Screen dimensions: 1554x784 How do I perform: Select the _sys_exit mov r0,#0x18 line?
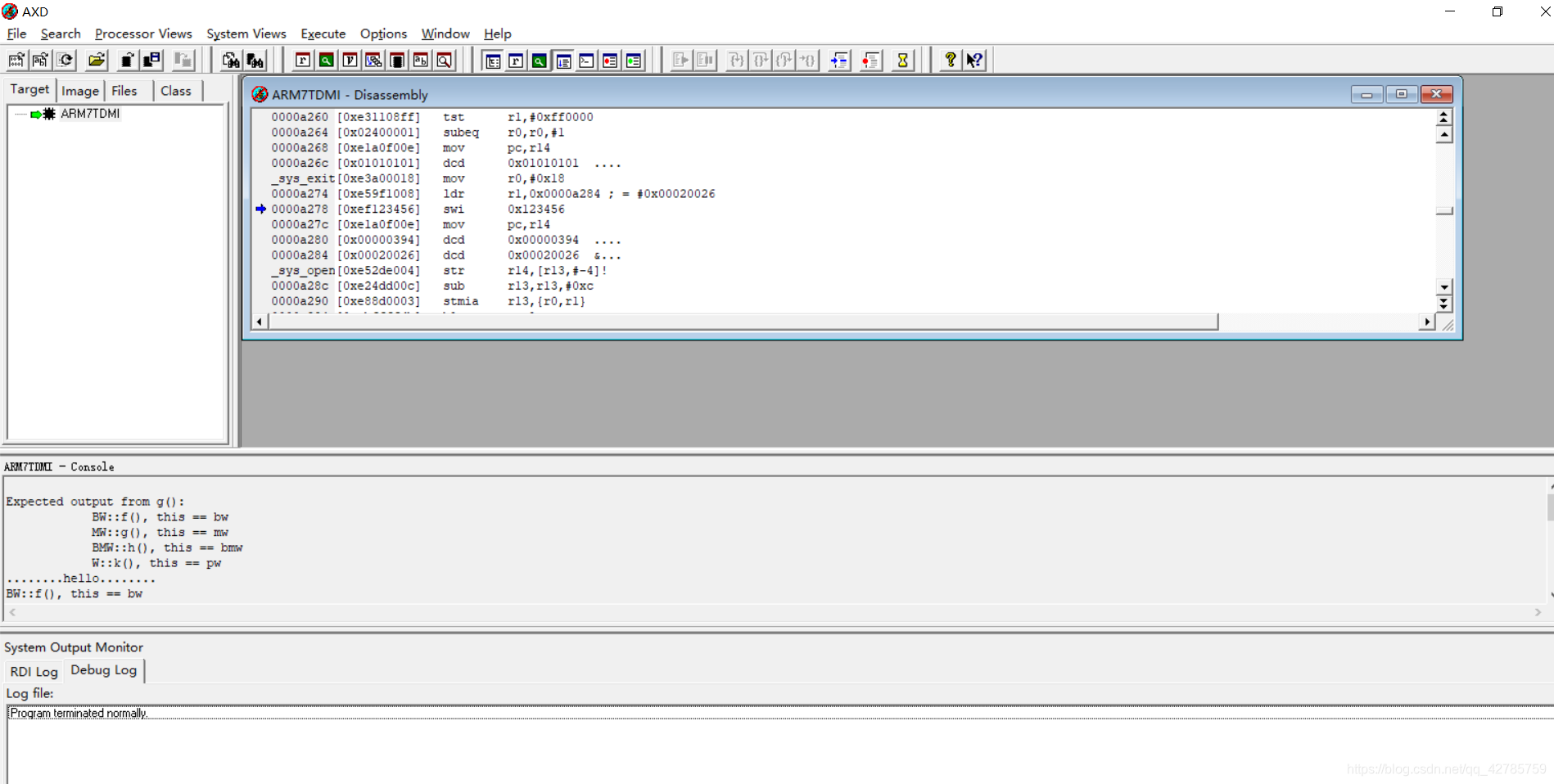click(843, 178)
